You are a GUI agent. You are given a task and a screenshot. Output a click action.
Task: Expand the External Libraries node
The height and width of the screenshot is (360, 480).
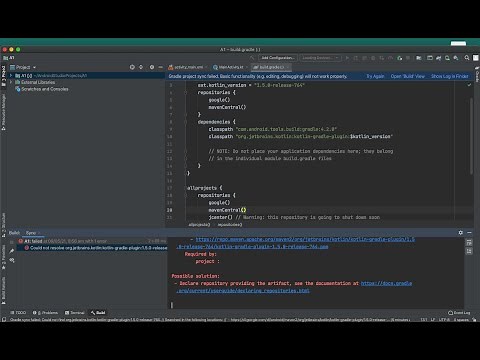click(x=11, y=82)
